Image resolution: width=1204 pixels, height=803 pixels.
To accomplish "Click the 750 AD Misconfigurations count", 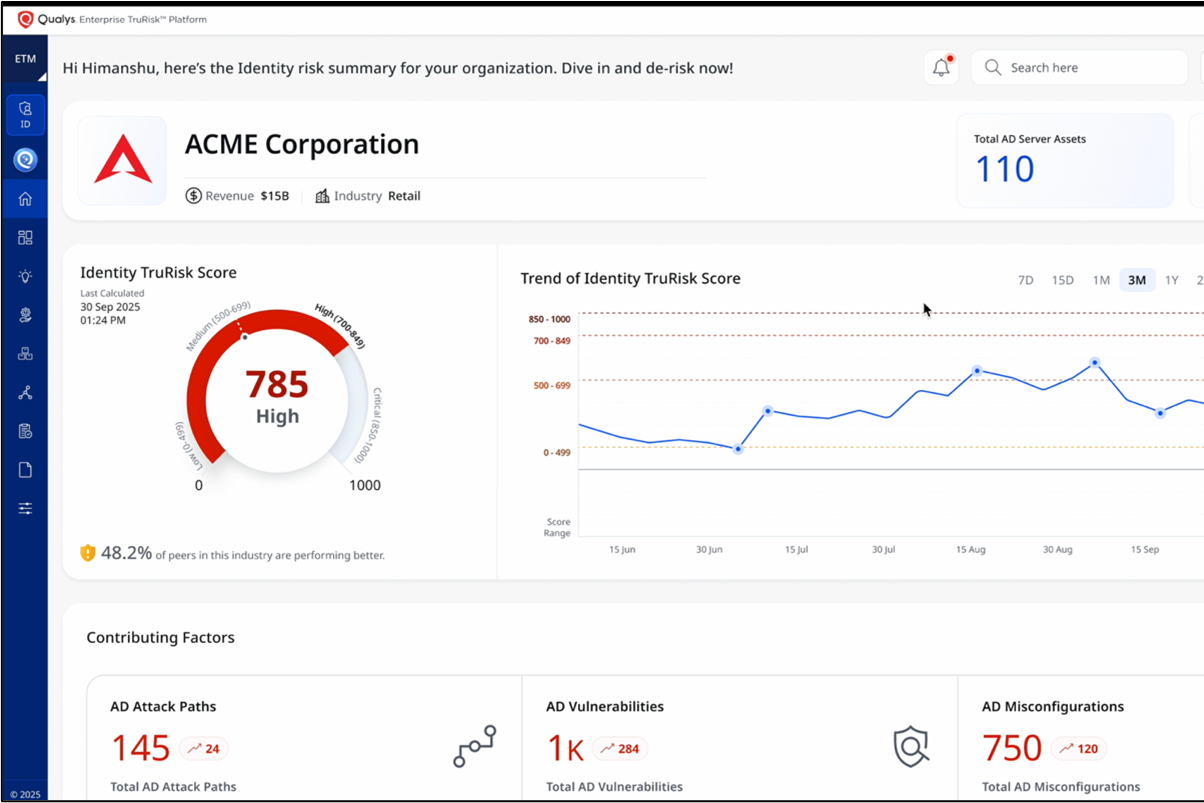I will (1012, 748).
